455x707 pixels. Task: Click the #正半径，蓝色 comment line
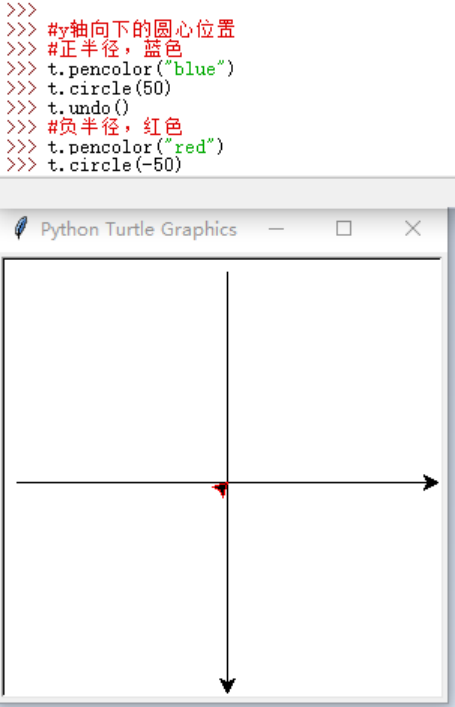[115, 49]
